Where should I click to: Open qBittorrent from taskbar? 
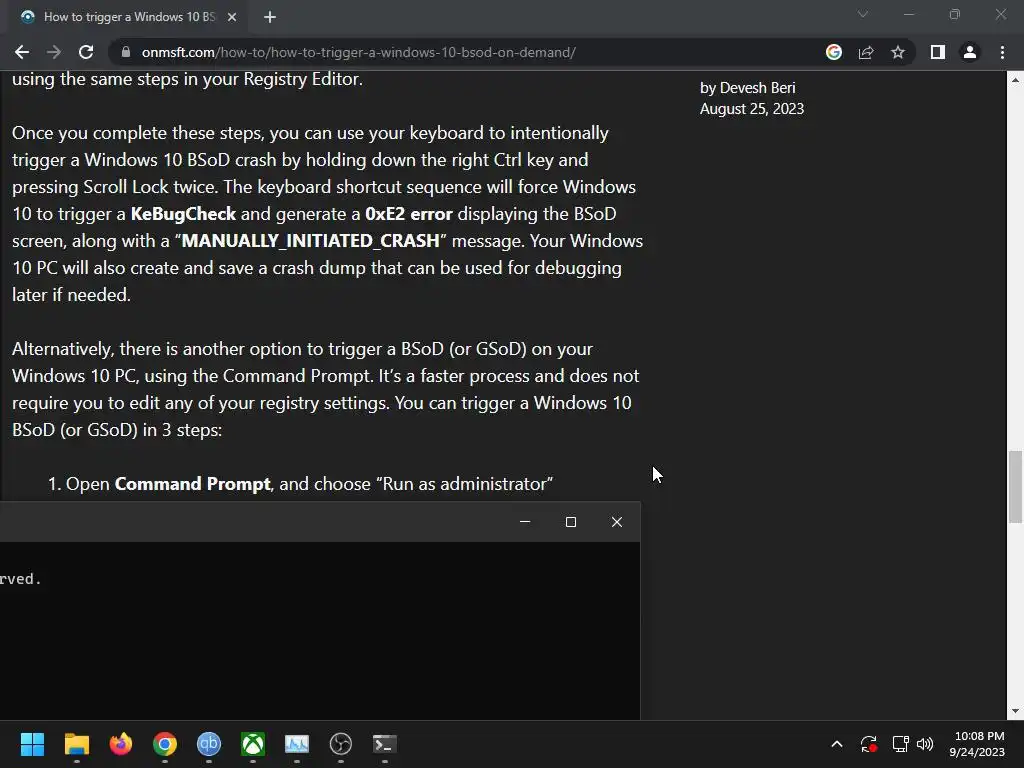pyautogui.click(x=209, y=744)
